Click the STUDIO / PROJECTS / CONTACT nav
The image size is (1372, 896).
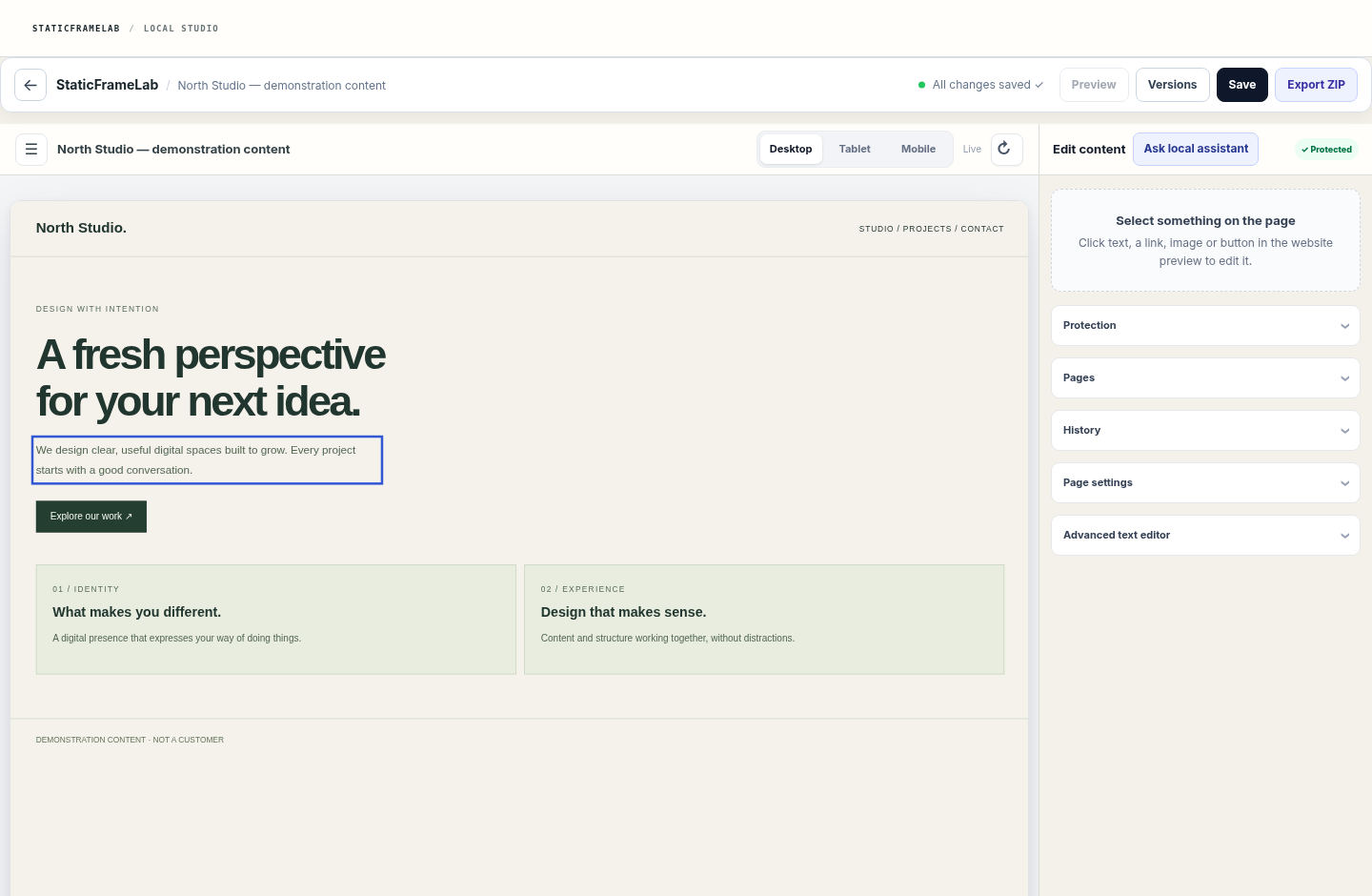[931, 229]
